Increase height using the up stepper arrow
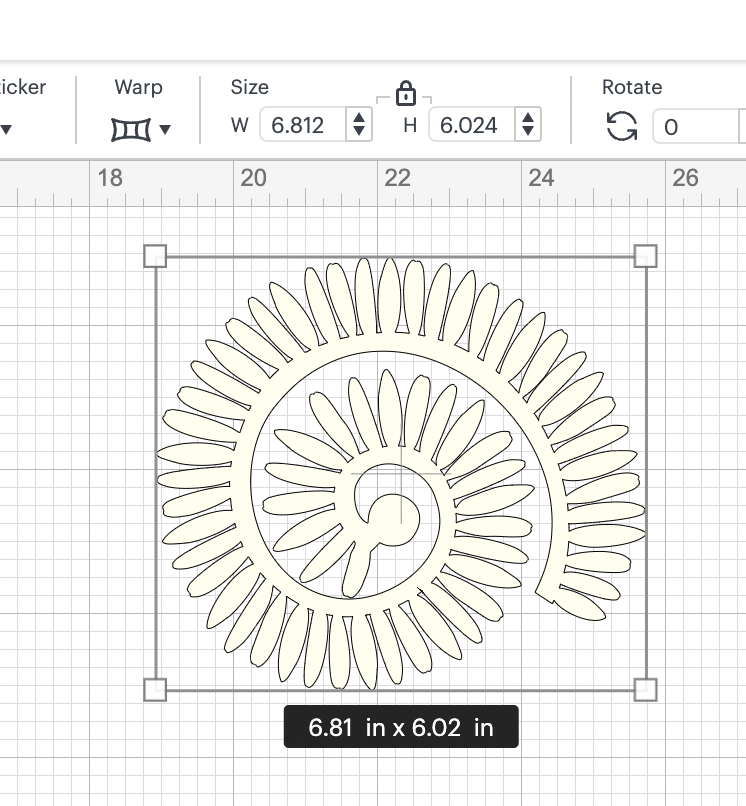This screenshot has width=746, height=806. tap(528, 118)
